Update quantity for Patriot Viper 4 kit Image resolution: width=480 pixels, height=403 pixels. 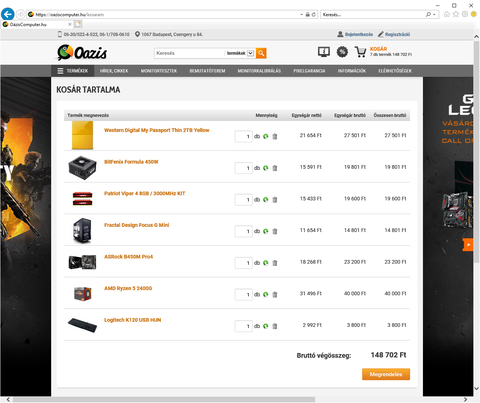[x=266, y=200]
